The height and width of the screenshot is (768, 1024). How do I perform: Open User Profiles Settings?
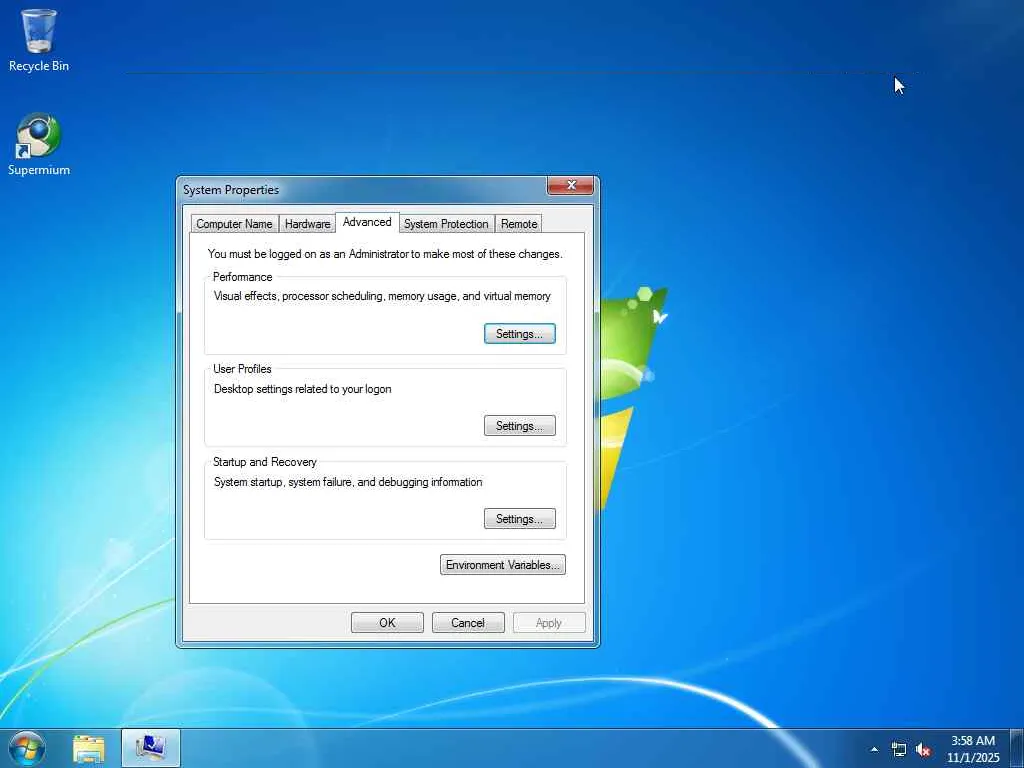pos(520,426)
